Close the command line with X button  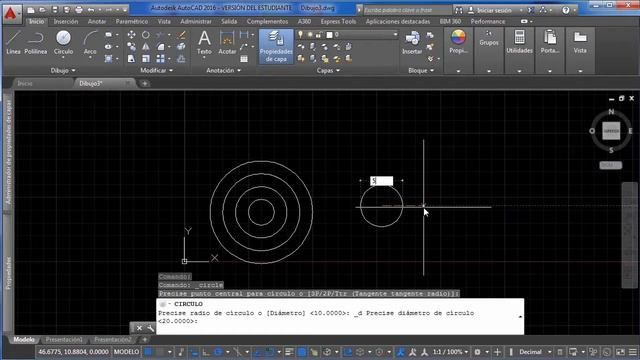point(140,328)
